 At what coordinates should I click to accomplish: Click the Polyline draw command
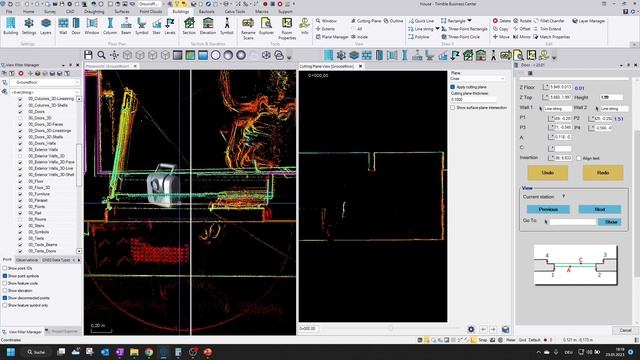coord(419,37)
